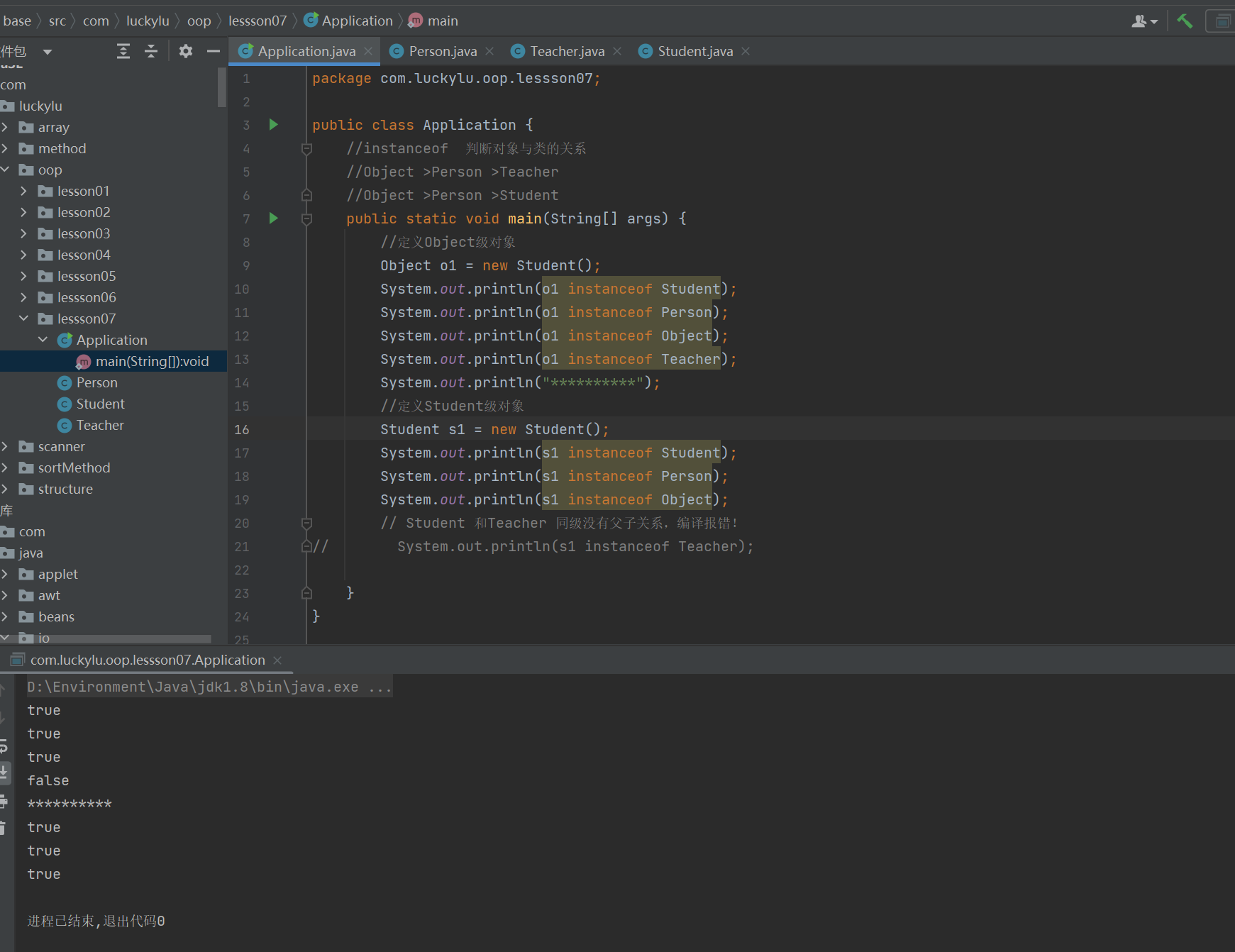Click the project tree vertical scrollbar

pyautogui.click(x=221, y=89)
